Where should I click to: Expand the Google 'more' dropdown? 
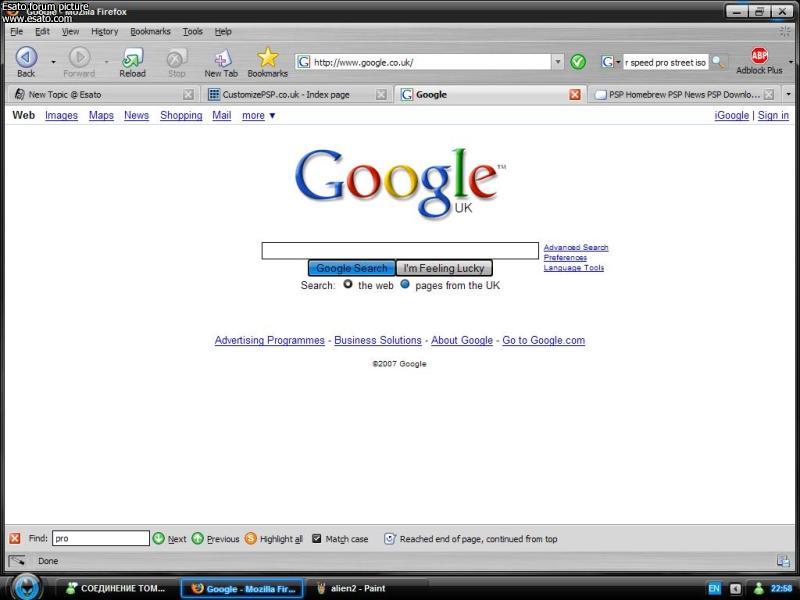click(259, 115)
